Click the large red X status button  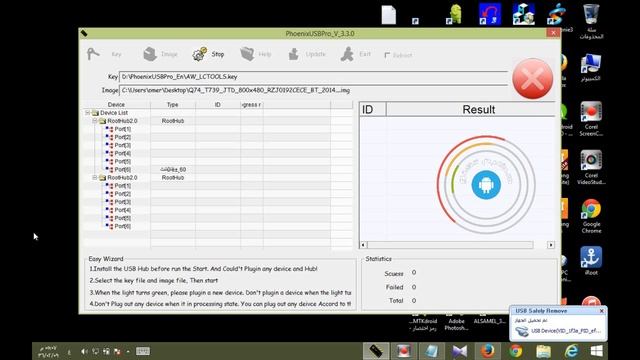point(532,78)
